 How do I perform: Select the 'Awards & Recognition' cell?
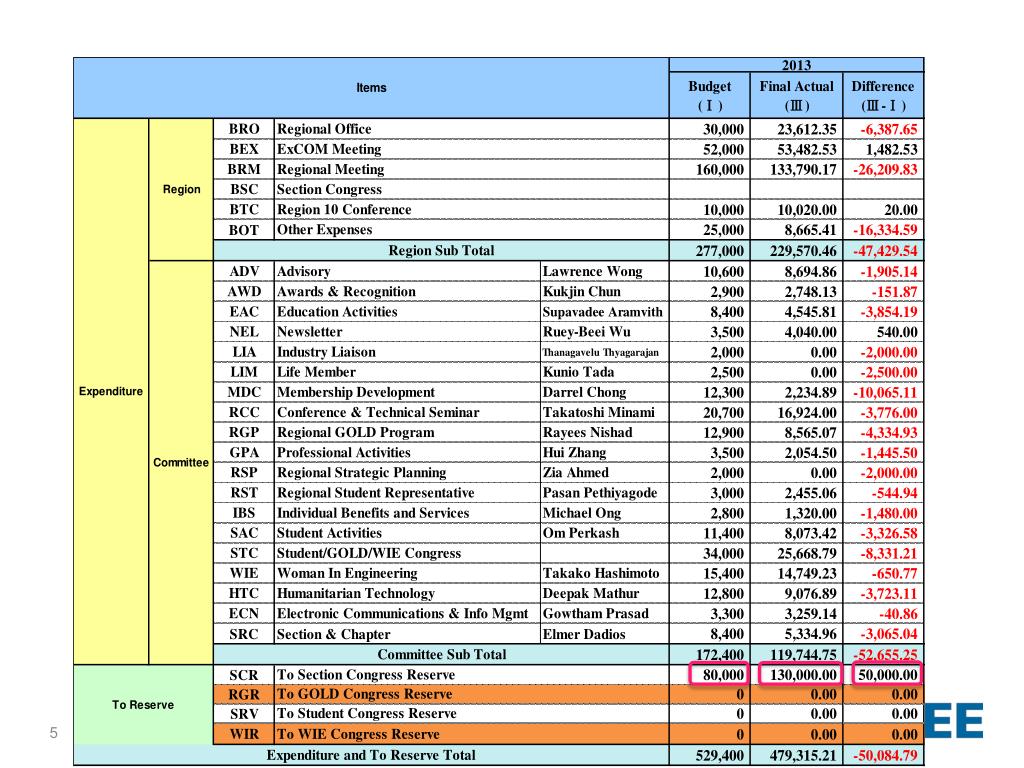[x=408, y=291]
